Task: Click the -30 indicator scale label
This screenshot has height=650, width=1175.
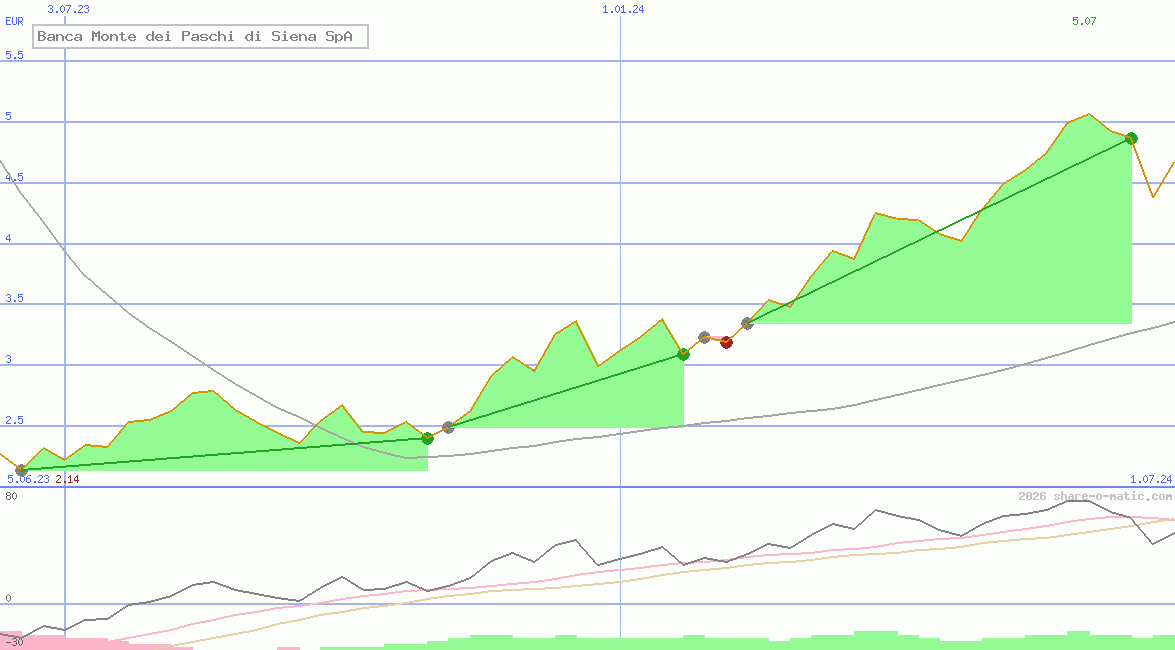Action: coord(13,642)
